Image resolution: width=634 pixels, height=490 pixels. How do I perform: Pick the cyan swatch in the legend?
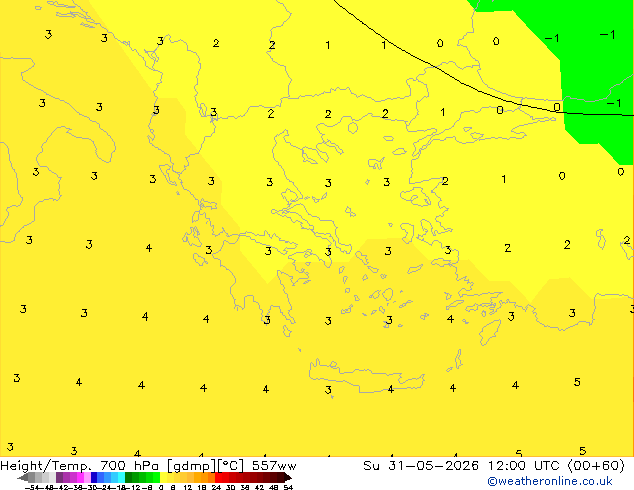(121, 478)
